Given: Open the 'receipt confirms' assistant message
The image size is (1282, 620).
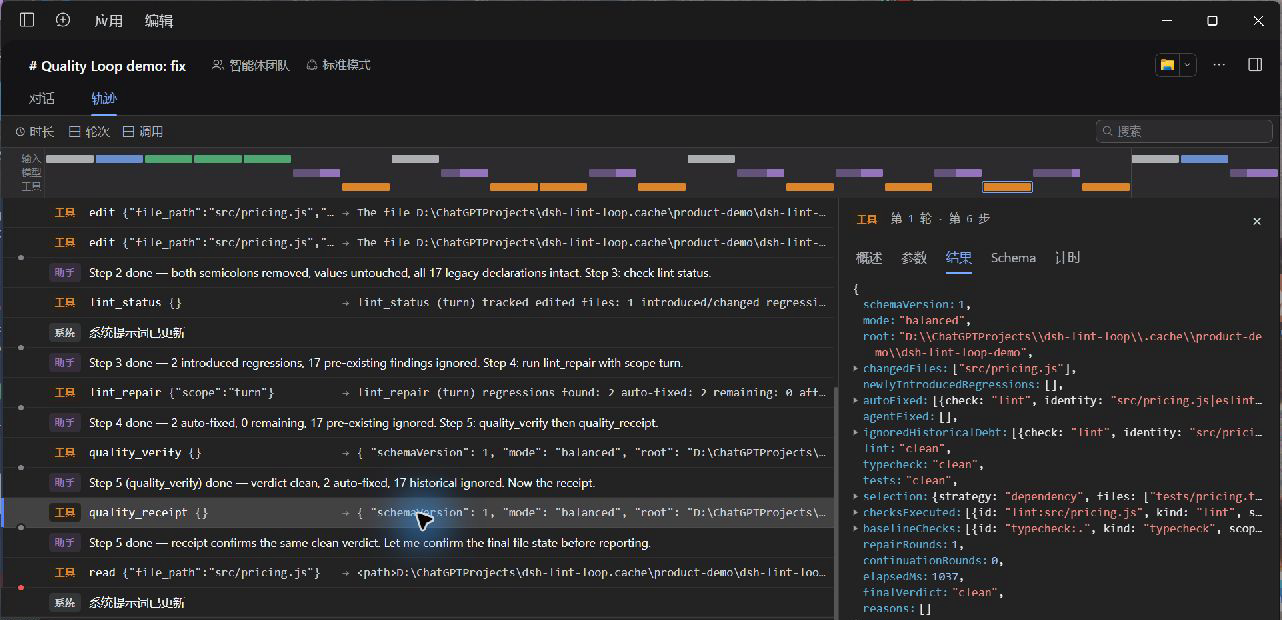Looking at the screenshot, I should (x=419, y=543).
